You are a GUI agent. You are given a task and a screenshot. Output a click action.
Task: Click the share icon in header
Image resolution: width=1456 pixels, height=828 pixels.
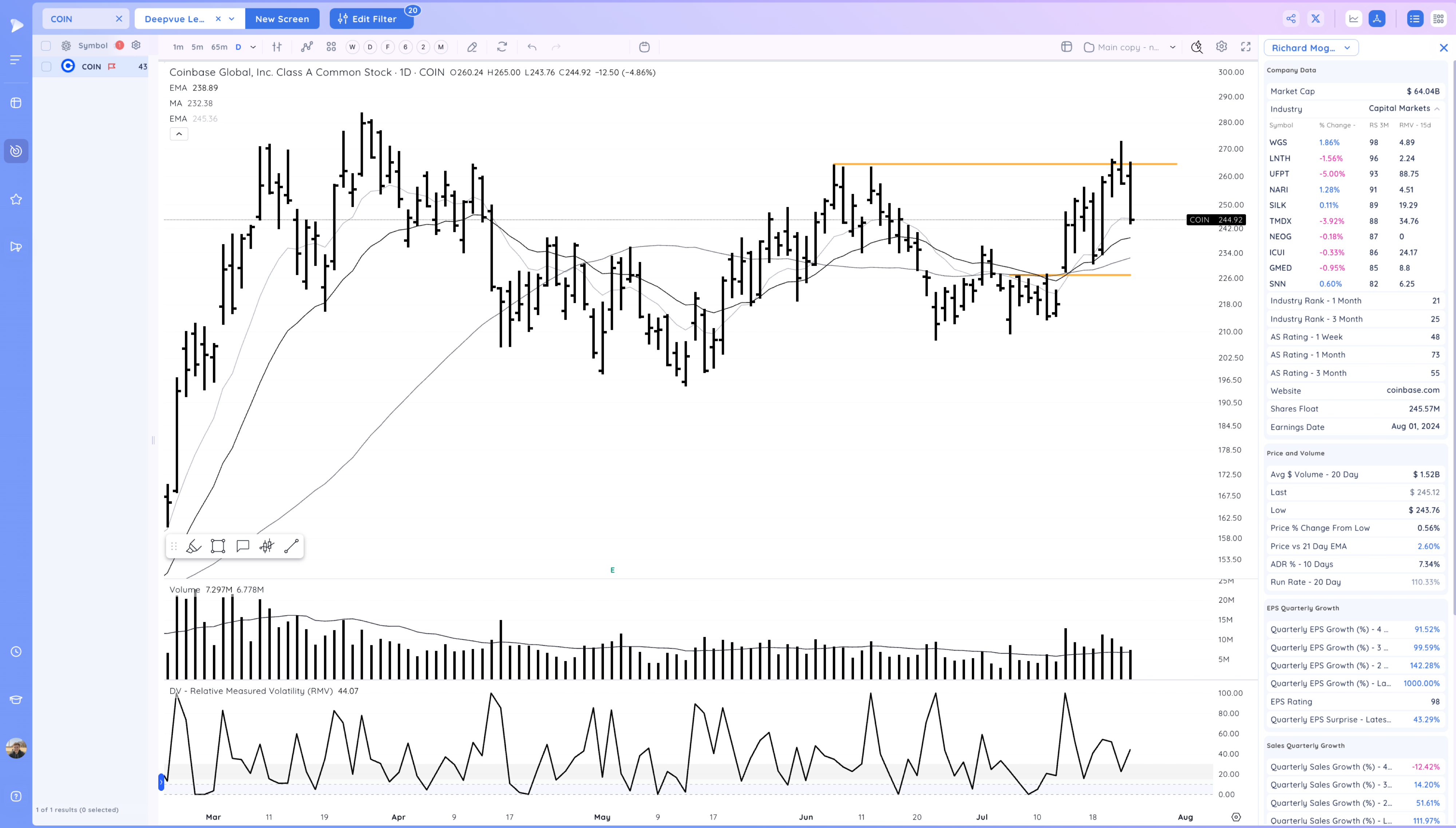[1291, 19]
